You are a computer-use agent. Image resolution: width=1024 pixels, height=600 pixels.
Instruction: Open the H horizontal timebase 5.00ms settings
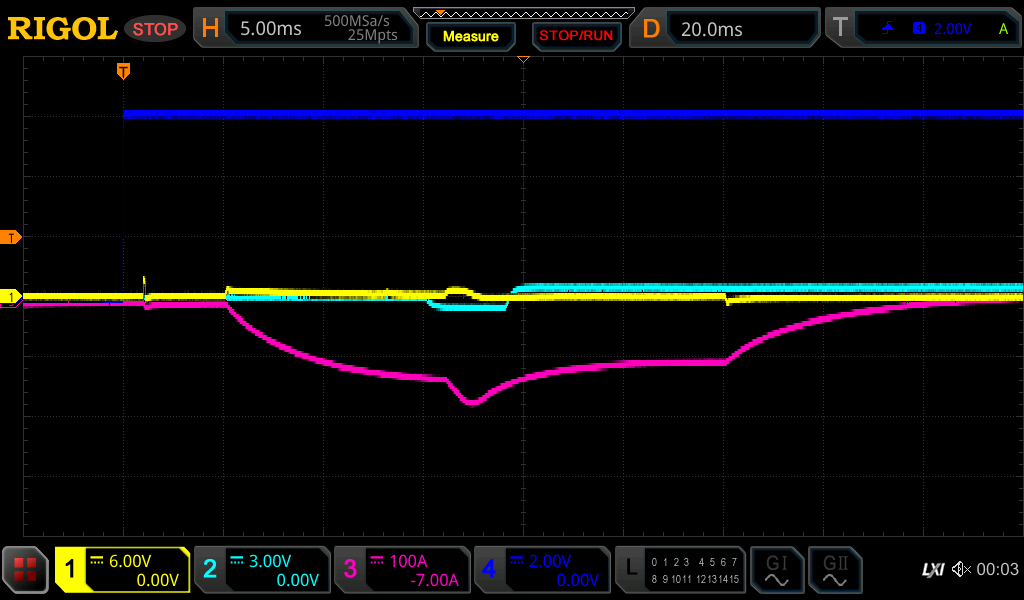tap(307, 29)
